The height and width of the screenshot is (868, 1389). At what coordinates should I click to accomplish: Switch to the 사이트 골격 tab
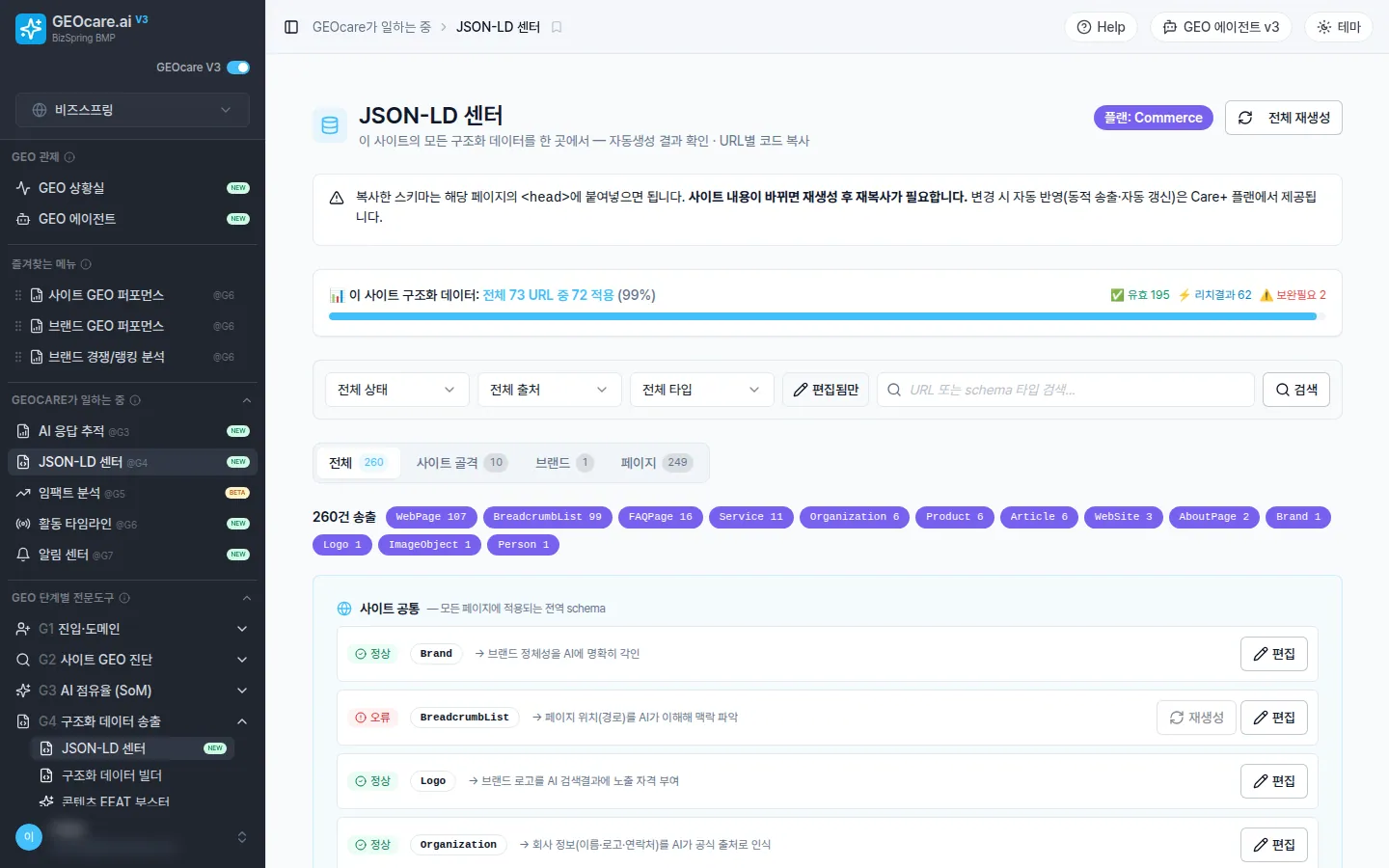[x=461, y=463]
